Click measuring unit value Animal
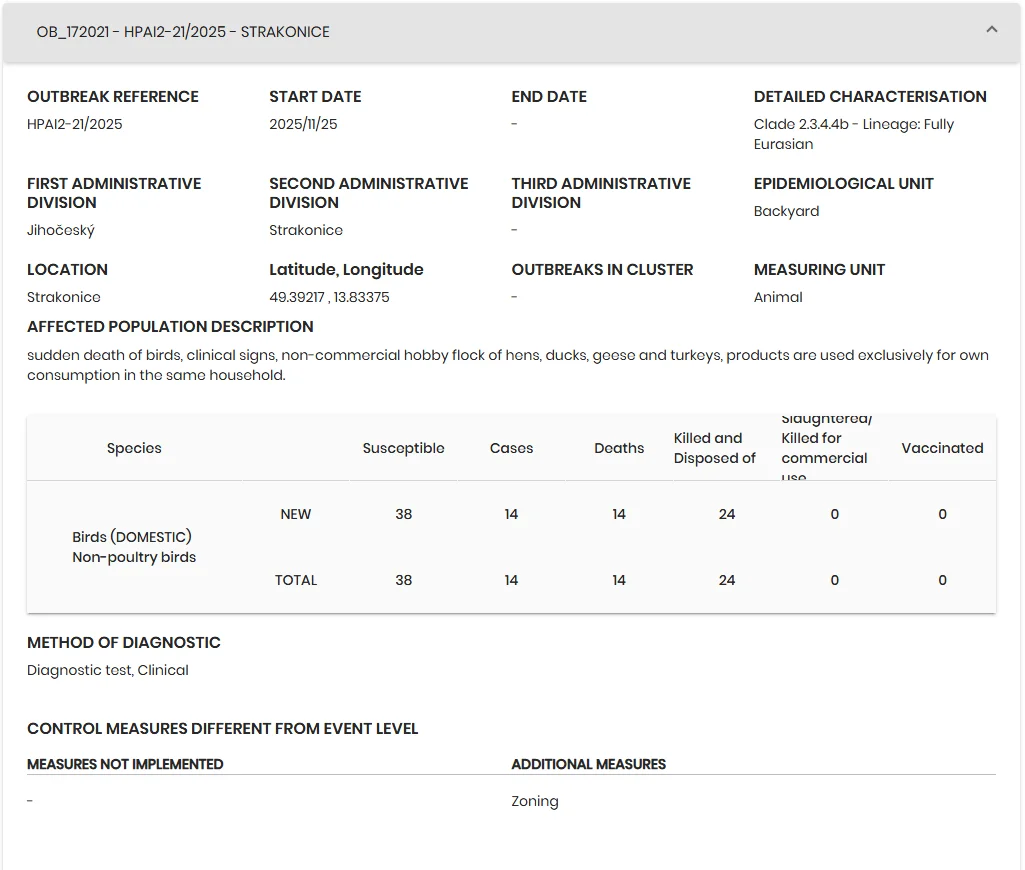 coord(778,297)
